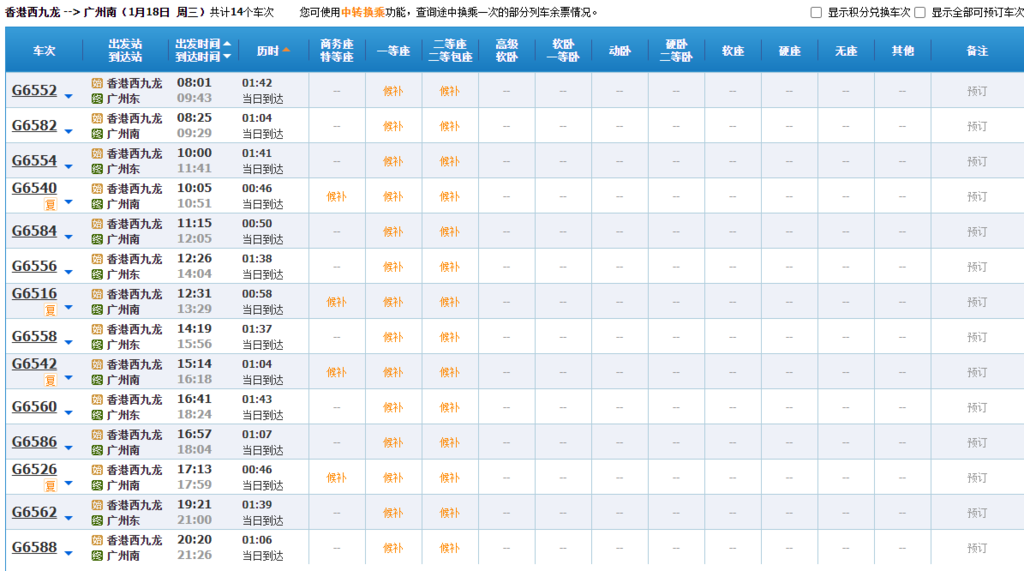Click the 复 badge under G6542

tap(50, 380)
